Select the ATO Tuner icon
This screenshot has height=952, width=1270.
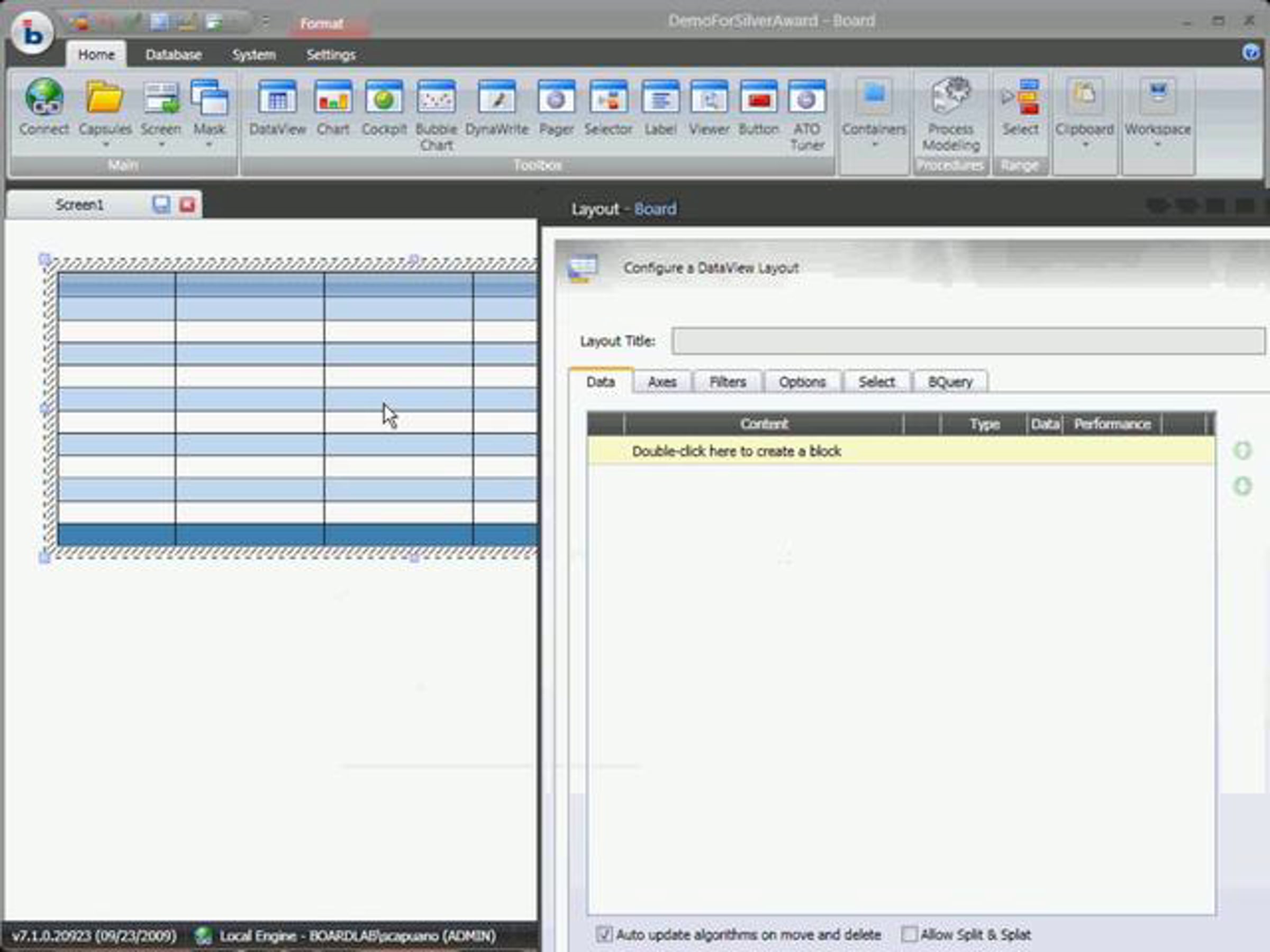(806, 98)
